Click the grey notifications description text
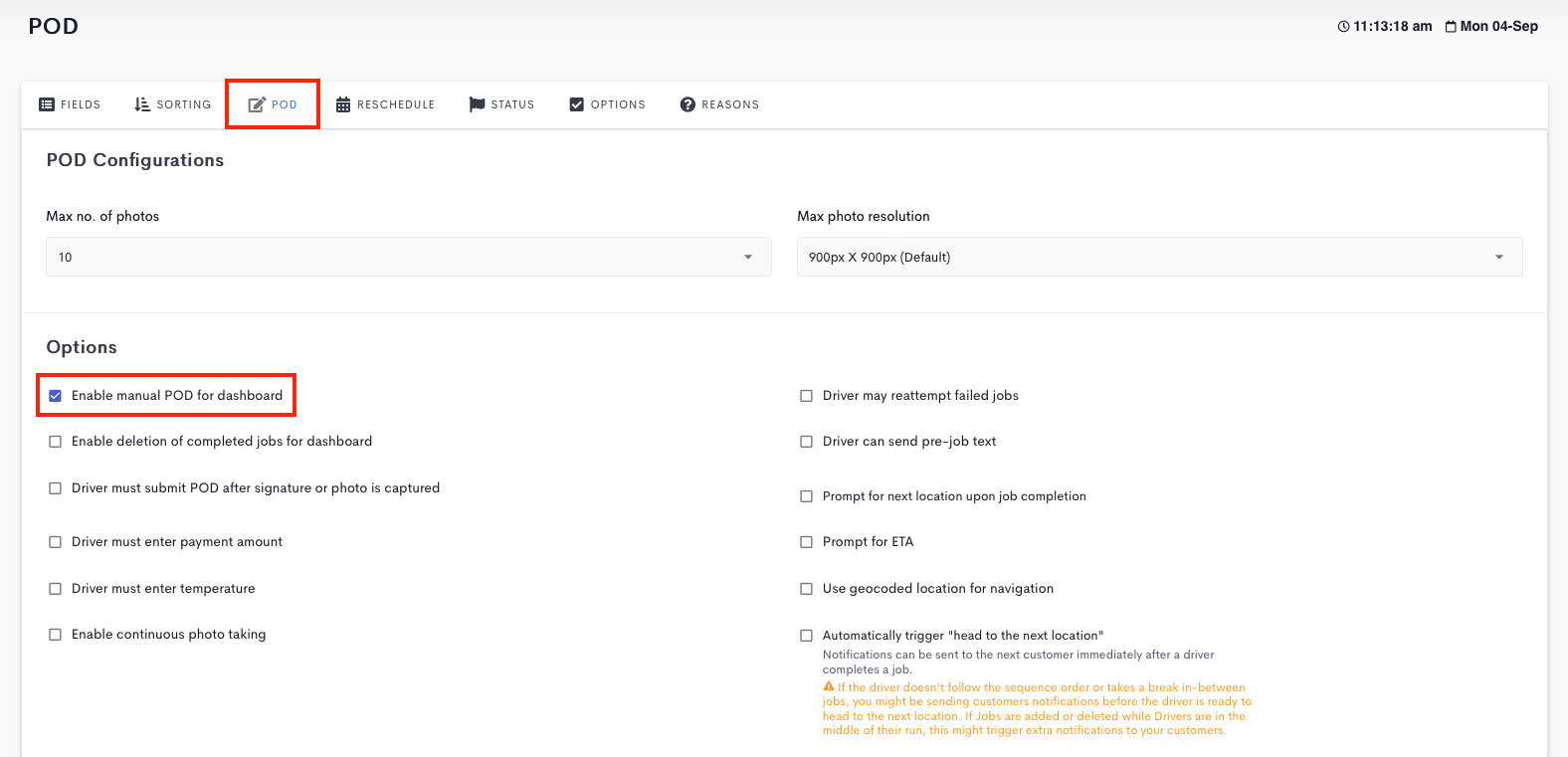Screen dimensions: 1568x757 click(1019, 662)
